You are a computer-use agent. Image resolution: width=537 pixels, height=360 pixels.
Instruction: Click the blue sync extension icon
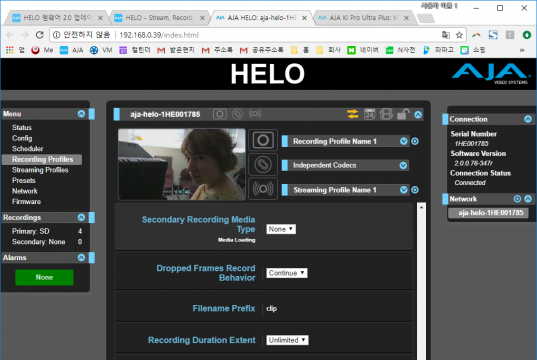pyautogui.click(x=493, y=35)
